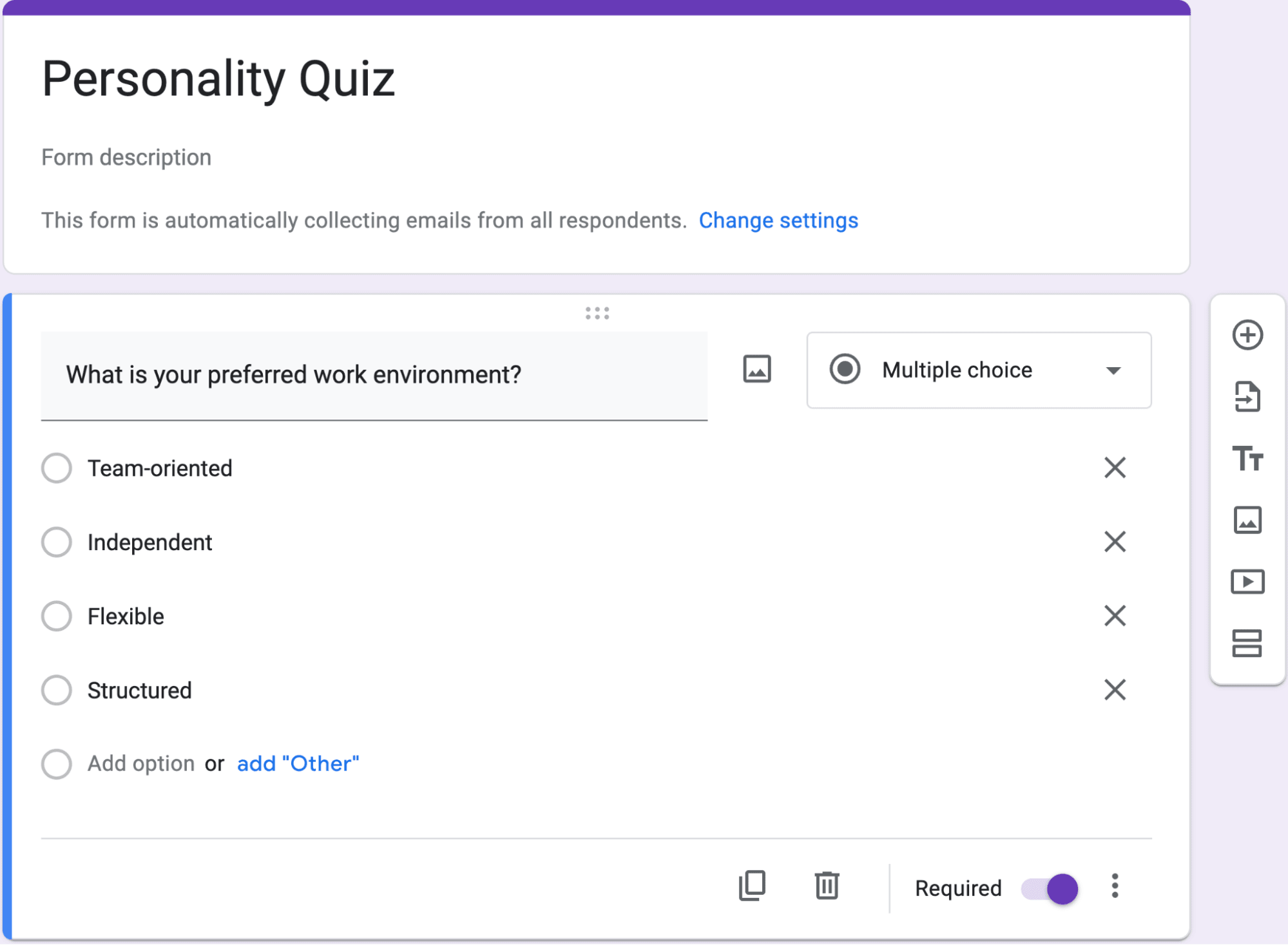Remove the Structured option
This screenshot has height=945, width=1288.
coord(1115,690)
